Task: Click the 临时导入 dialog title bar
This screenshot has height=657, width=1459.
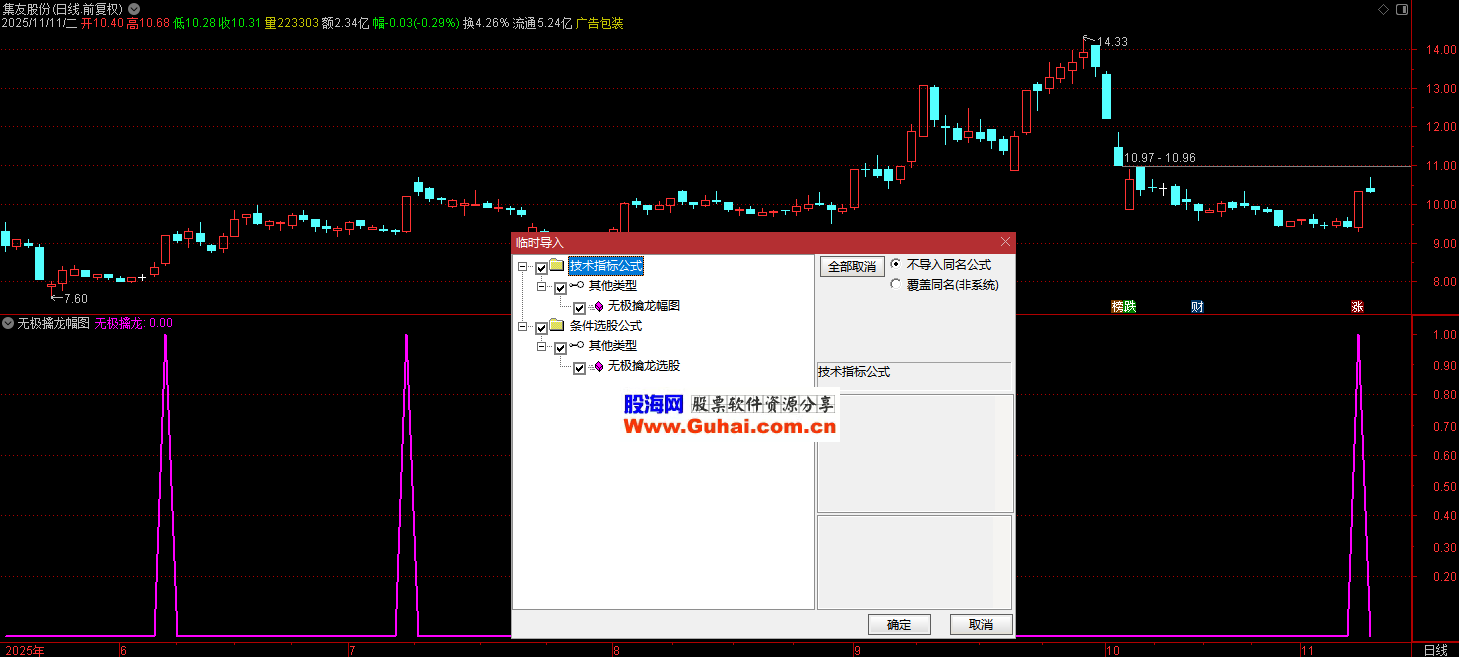Action: tap(763, 242)
